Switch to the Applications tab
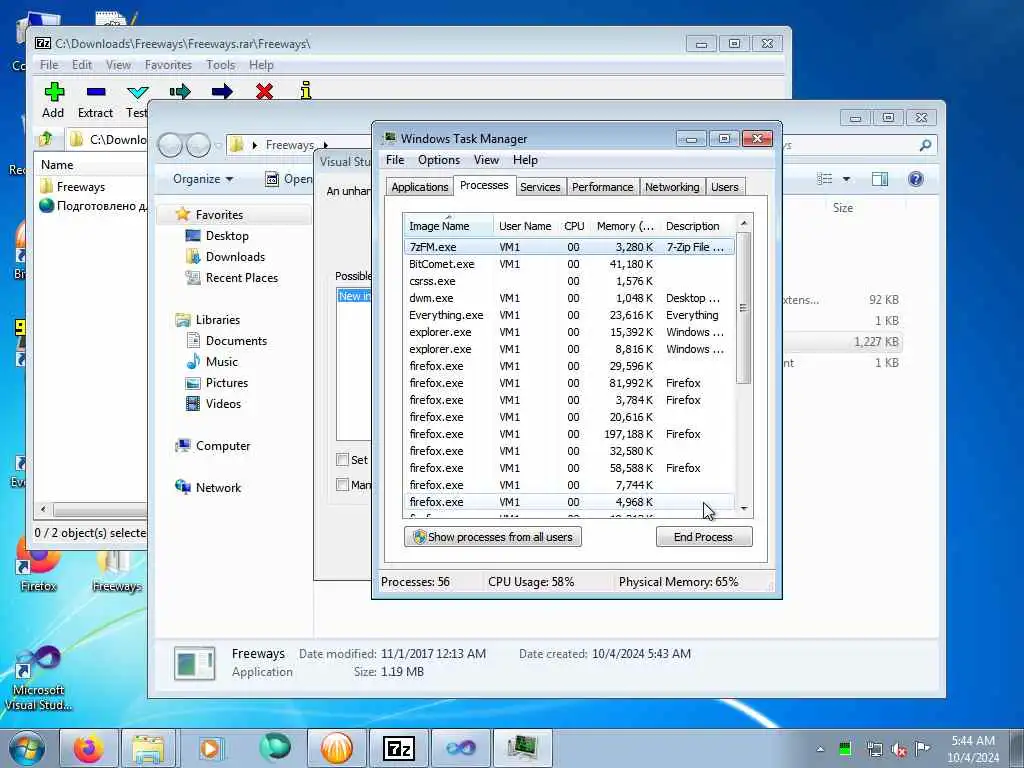 coord(419,187)
